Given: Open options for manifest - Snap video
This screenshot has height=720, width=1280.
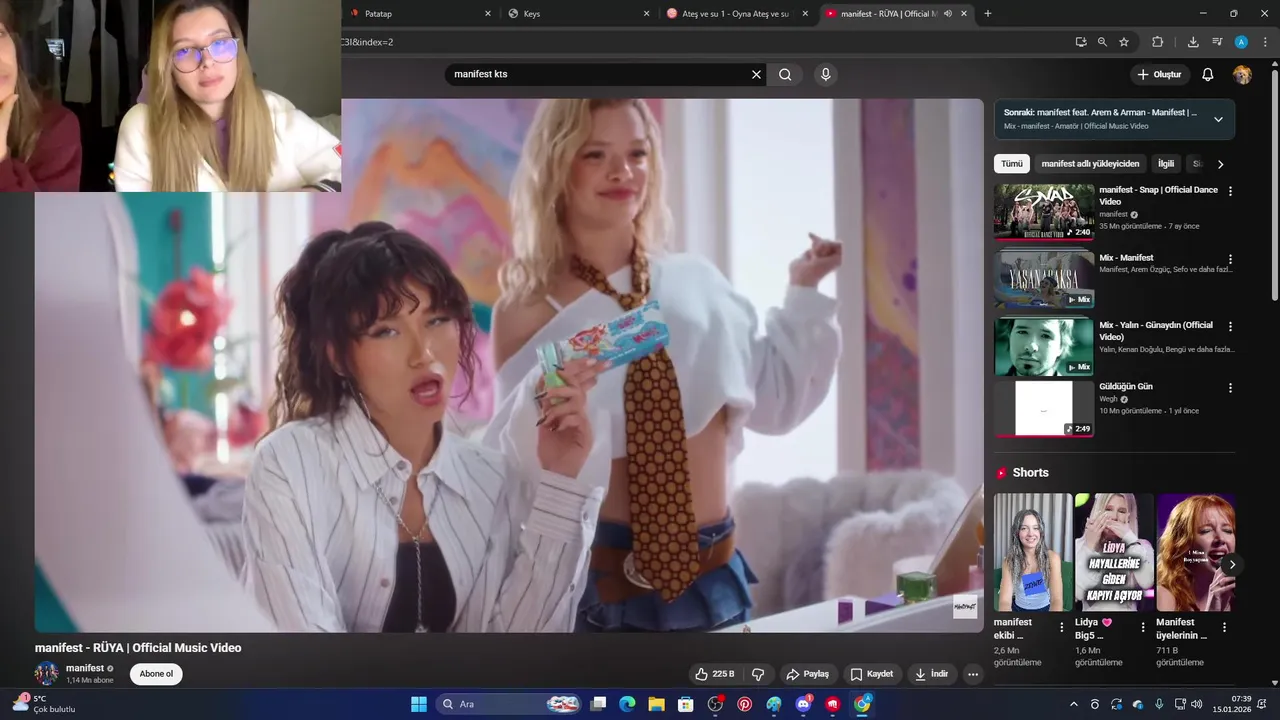Looking at the screenshot, I should point(1230,191).
